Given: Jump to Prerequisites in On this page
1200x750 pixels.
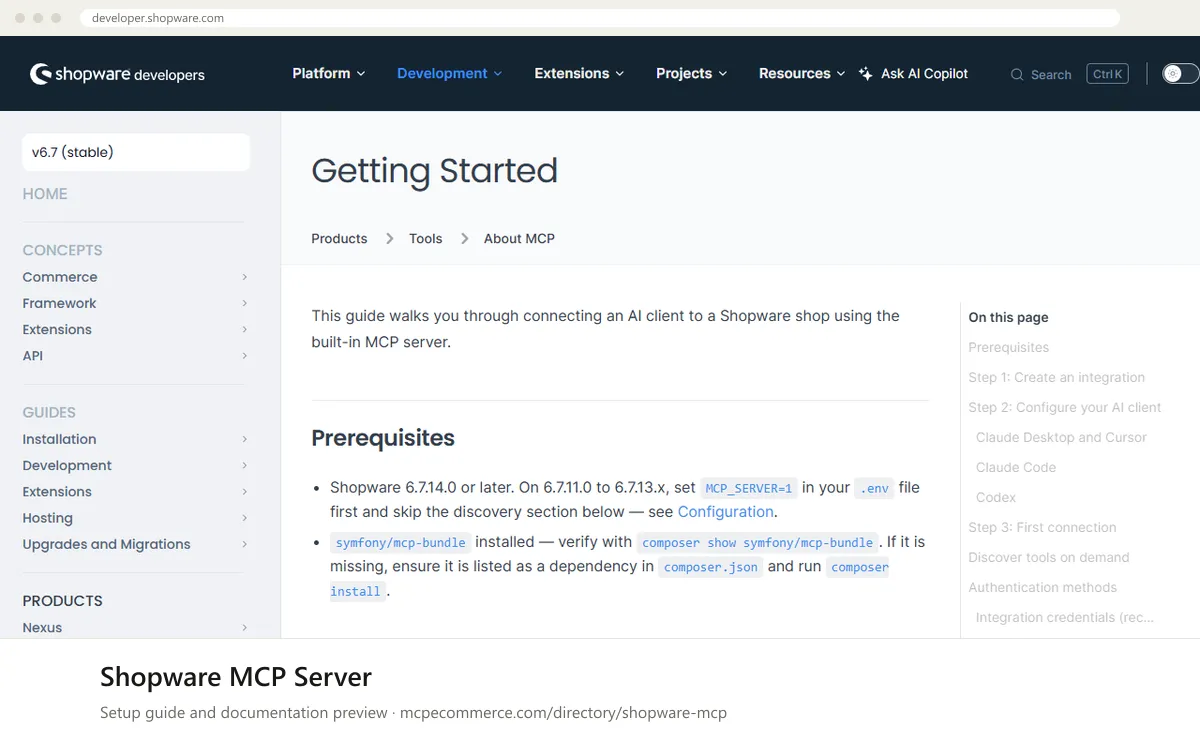Looking at the screenshot, I should click(1008, 347).
